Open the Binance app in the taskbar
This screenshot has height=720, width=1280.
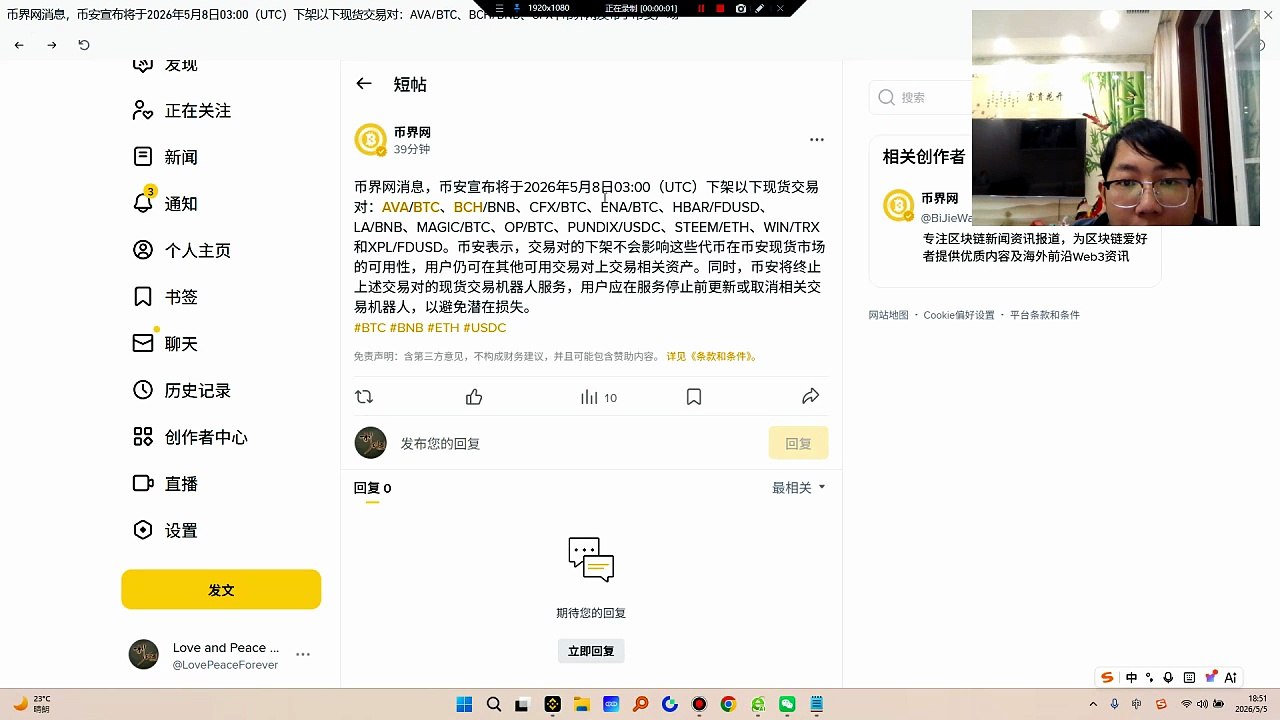tap(553, 705)
